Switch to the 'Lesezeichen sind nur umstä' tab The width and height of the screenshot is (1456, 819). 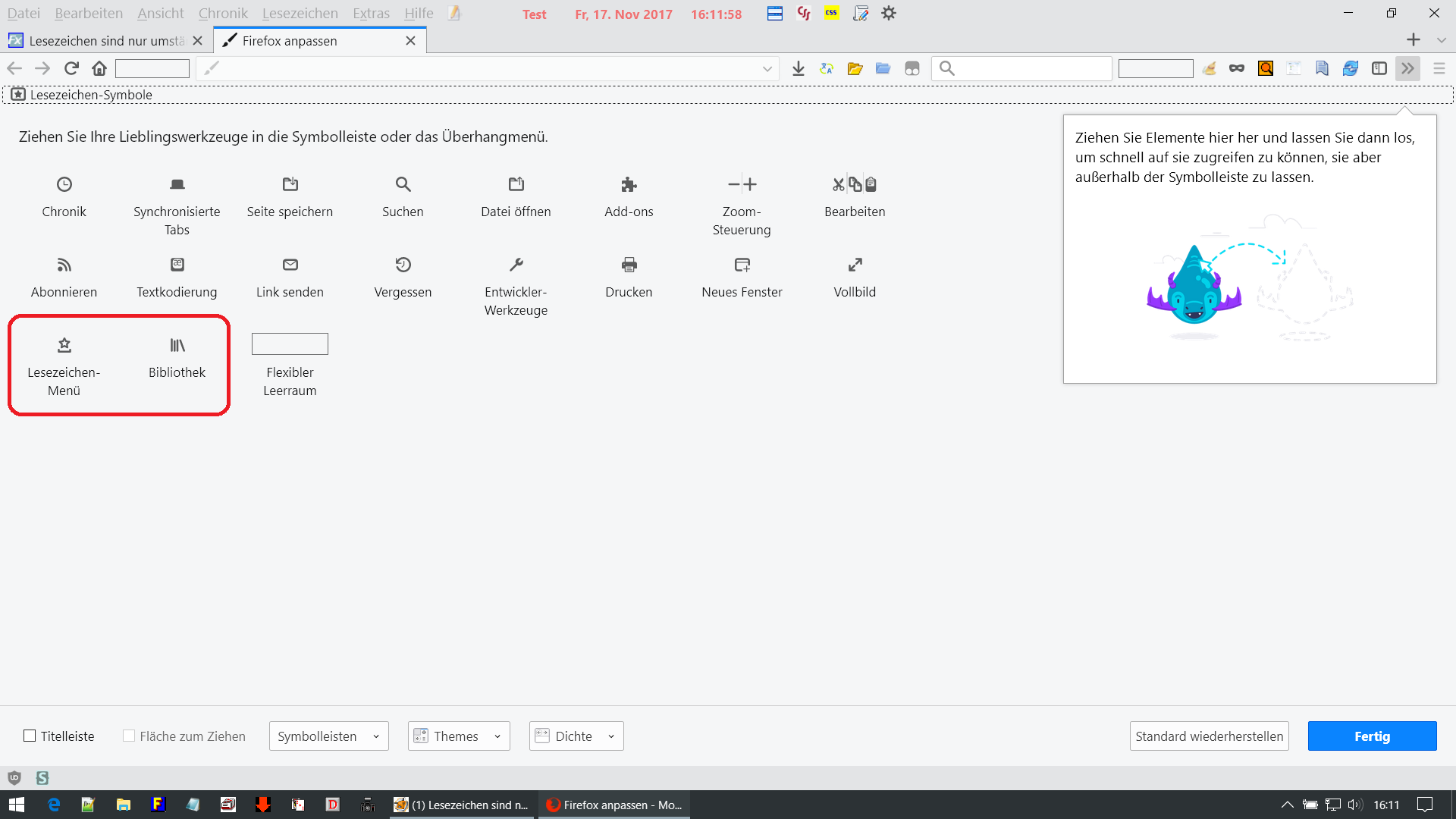[106, 41]
